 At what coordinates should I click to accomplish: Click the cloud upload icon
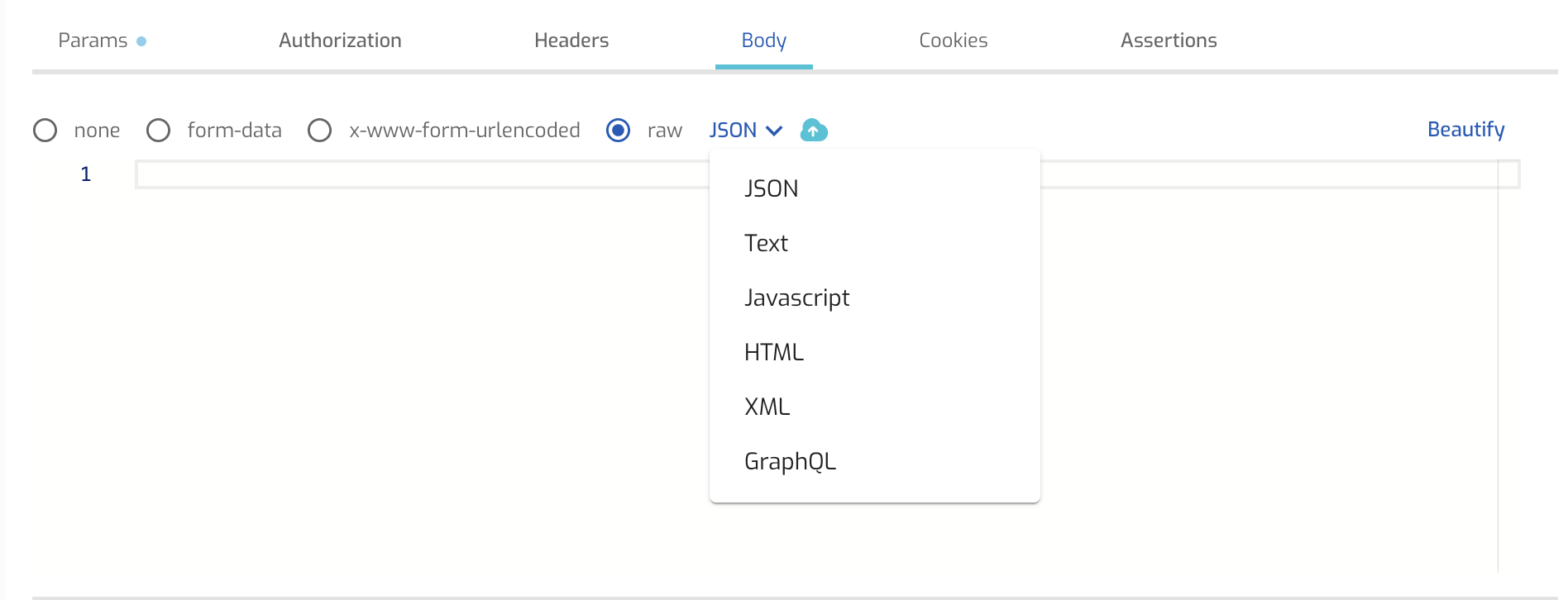[x=814, y=131]
